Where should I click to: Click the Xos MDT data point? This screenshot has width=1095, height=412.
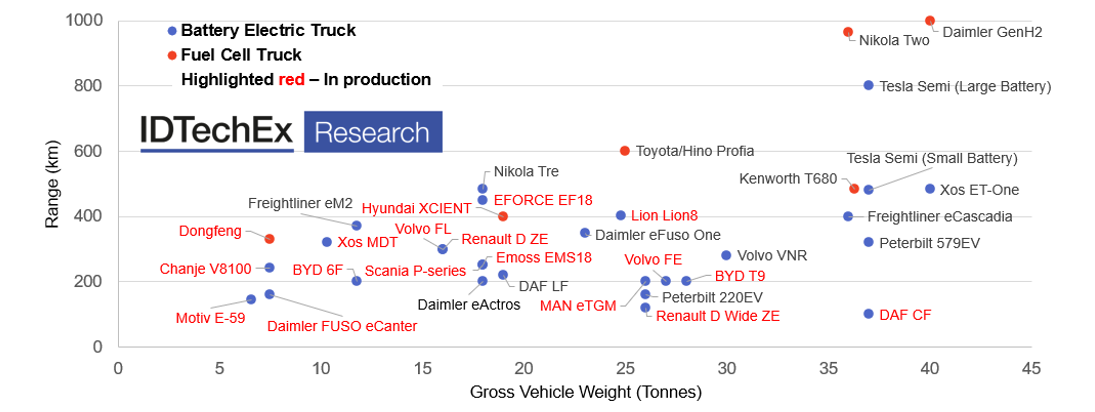[x=326, y=242]
